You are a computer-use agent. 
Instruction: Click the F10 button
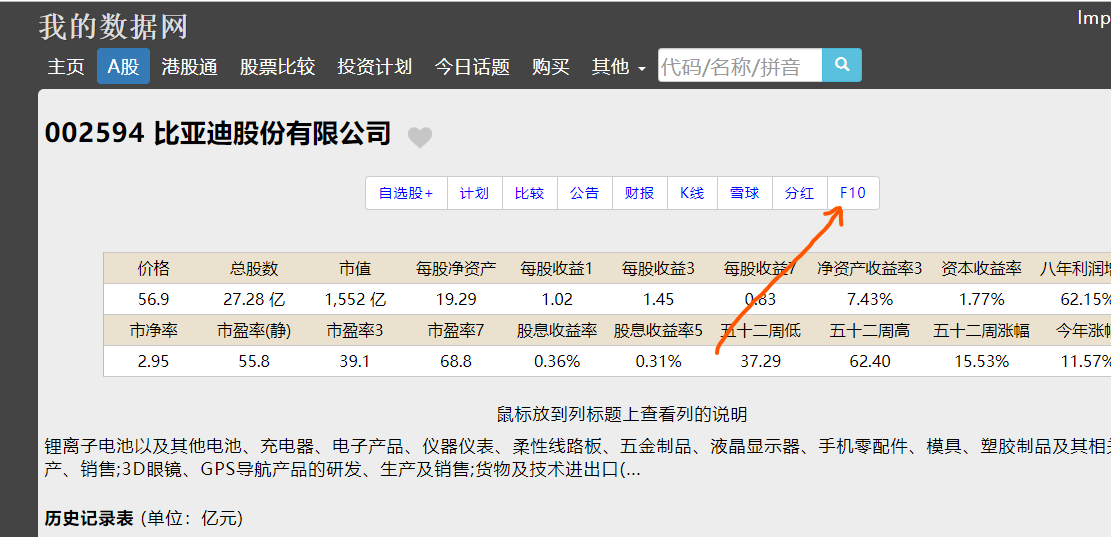coord(853,193)
